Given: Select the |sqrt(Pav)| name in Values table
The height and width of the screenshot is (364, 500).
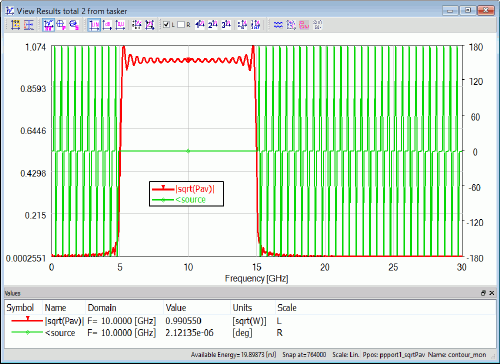Looking at the screenshot, I should [x=64, y=321].
